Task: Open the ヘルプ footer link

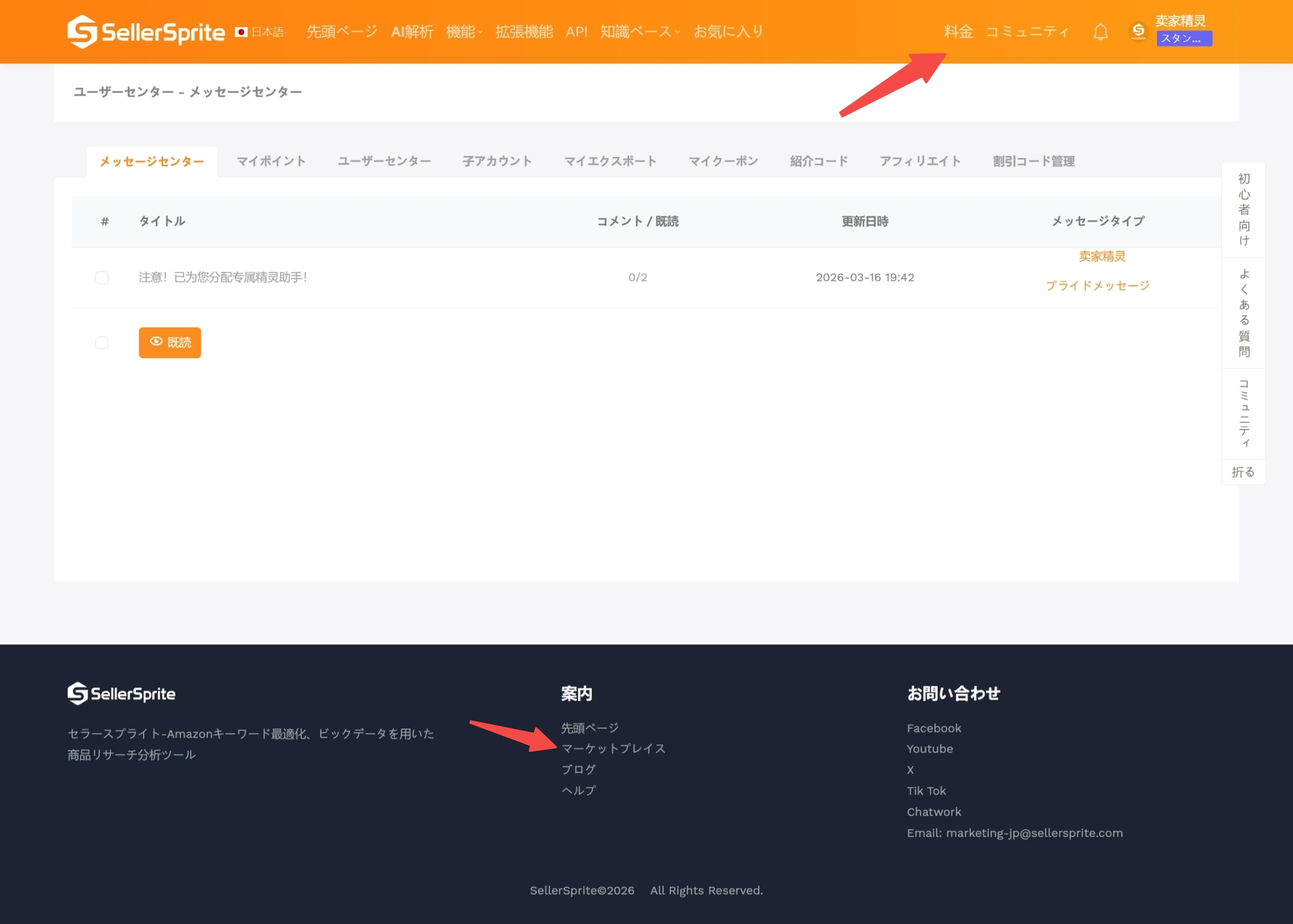Action: click(x=579, y=790)
